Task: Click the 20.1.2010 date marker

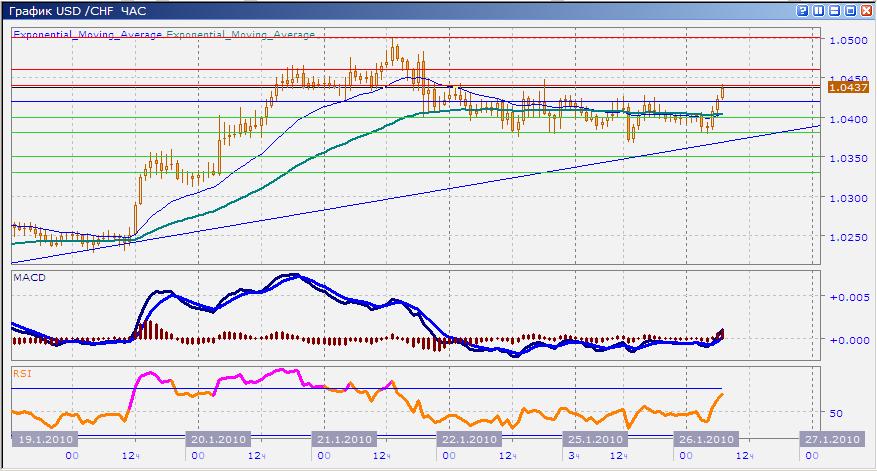Action: [x=220, y=439]
